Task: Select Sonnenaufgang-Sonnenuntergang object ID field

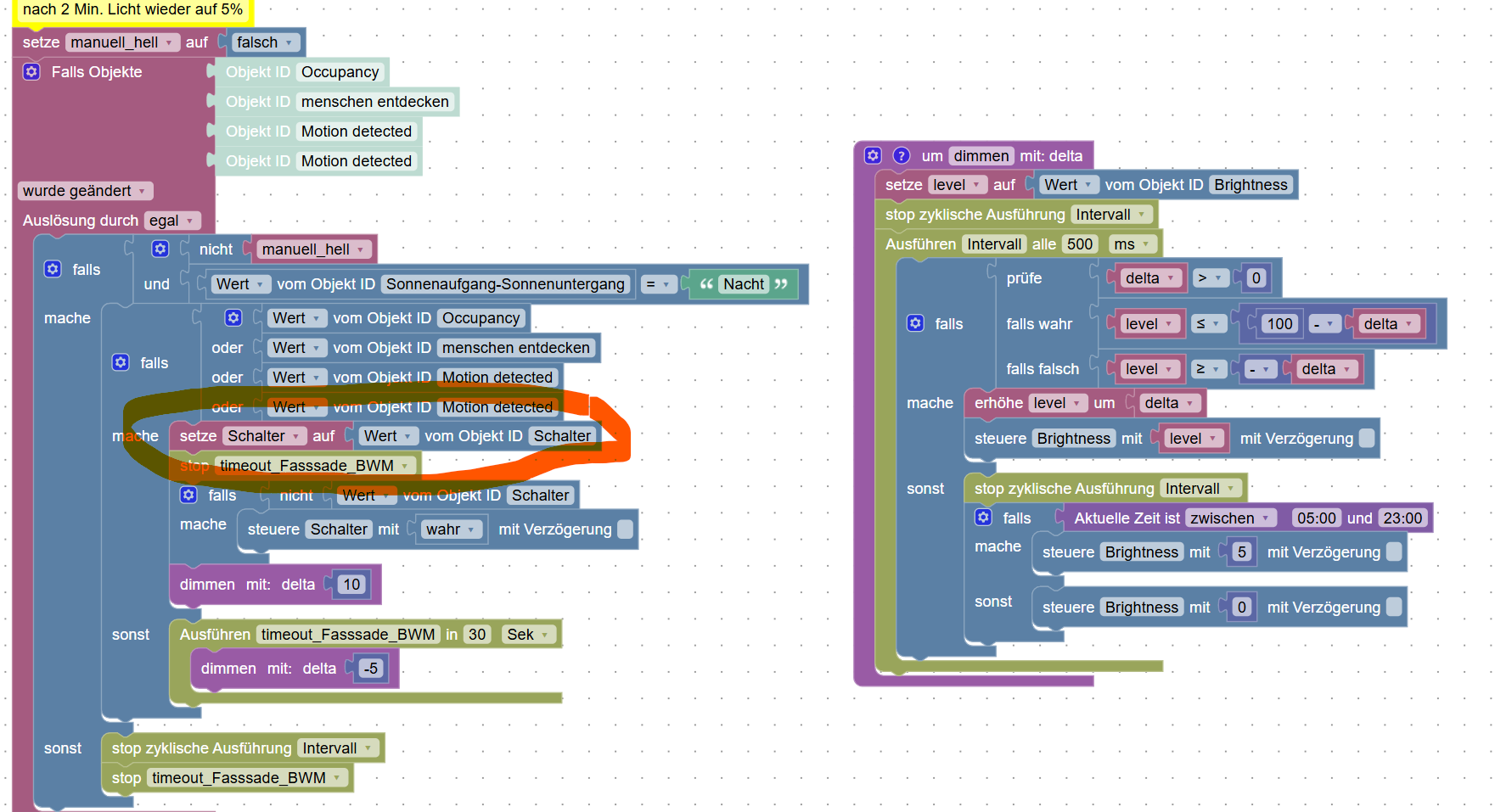Action: coord(505,284)
